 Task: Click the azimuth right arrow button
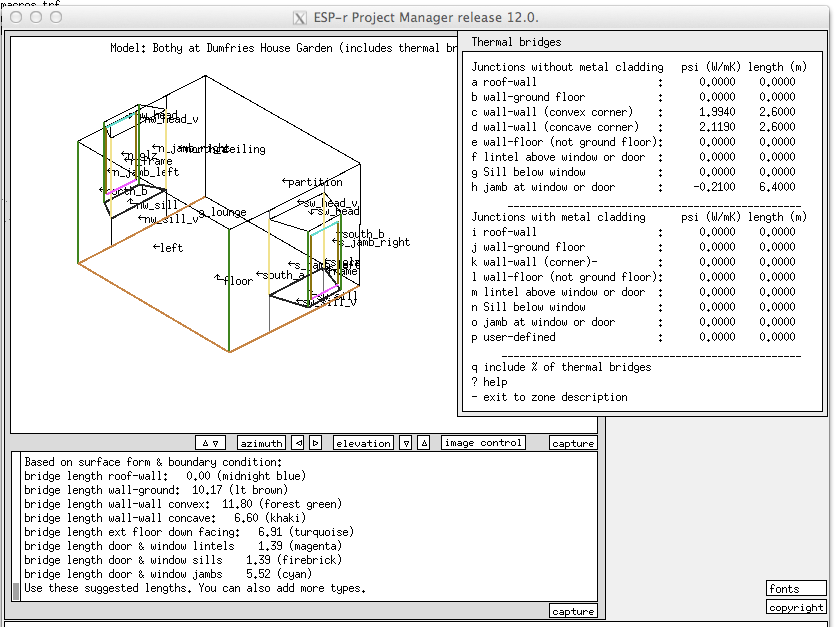[315, 443]
